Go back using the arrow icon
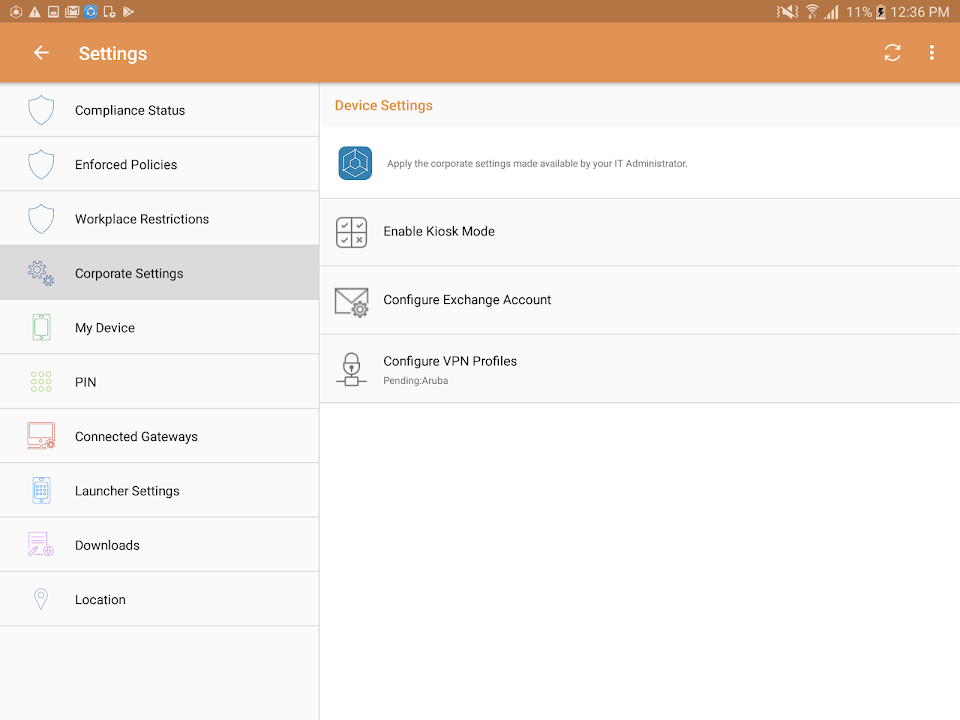Screen dimensions: 960x720 pyautogui.click(x=41, y=53)
